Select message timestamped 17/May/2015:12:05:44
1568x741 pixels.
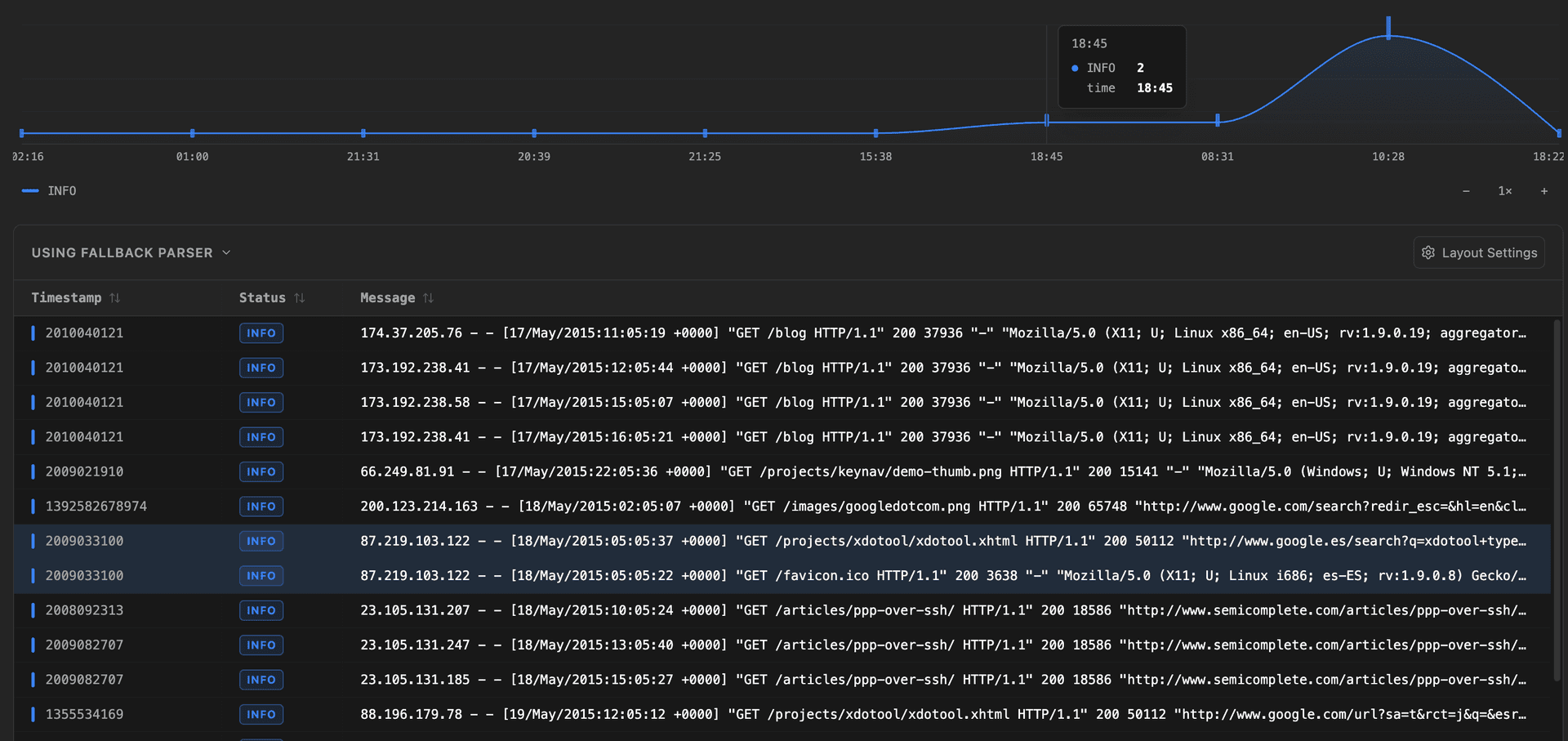click(x=943, y=368)
